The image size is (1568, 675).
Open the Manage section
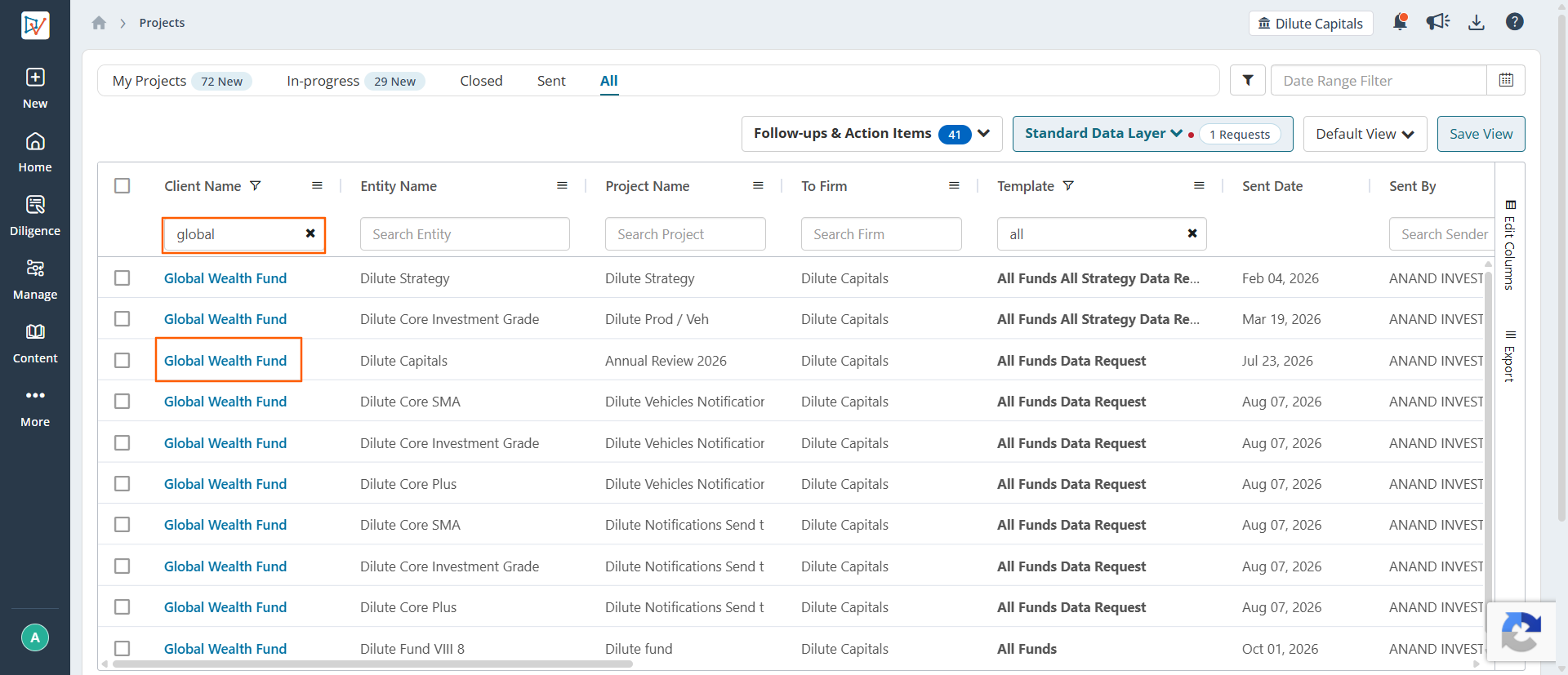click(x=35, y=280)
